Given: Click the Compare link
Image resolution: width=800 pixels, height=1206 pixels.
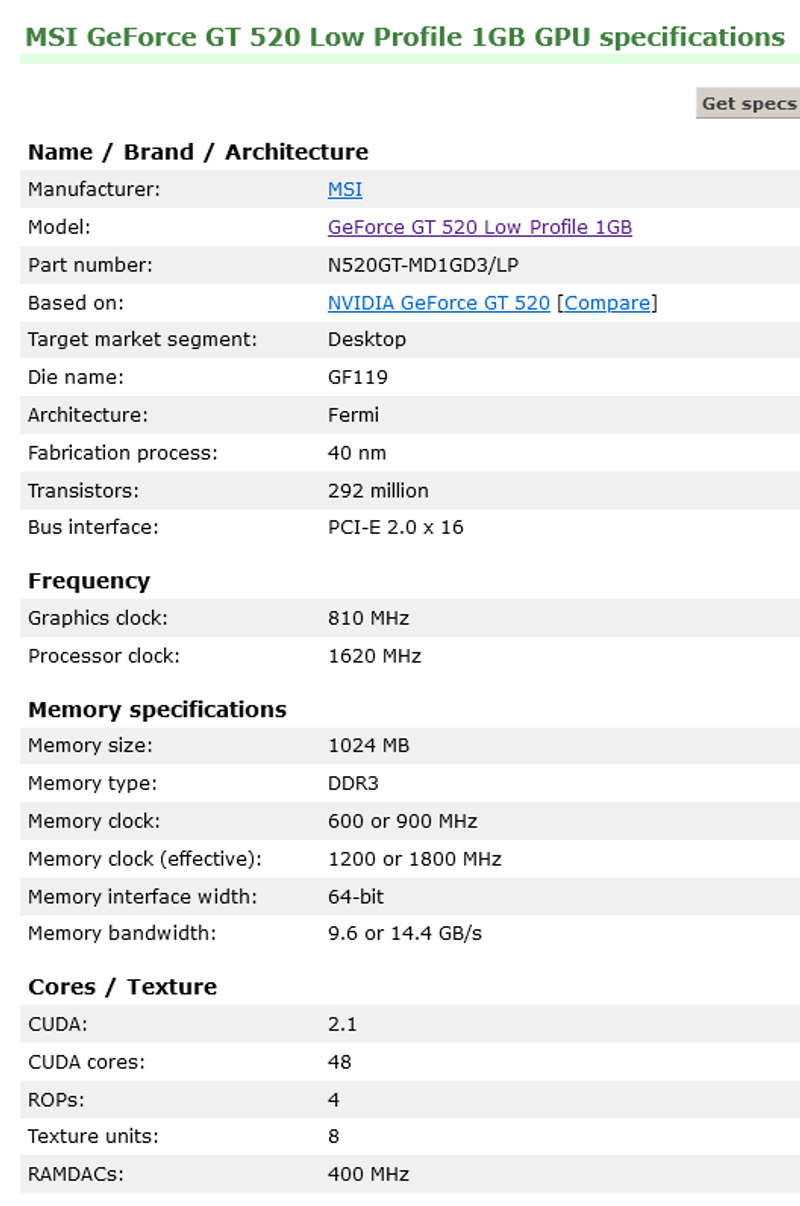Looking at the screenshot, I should click(x=606, y=303).
